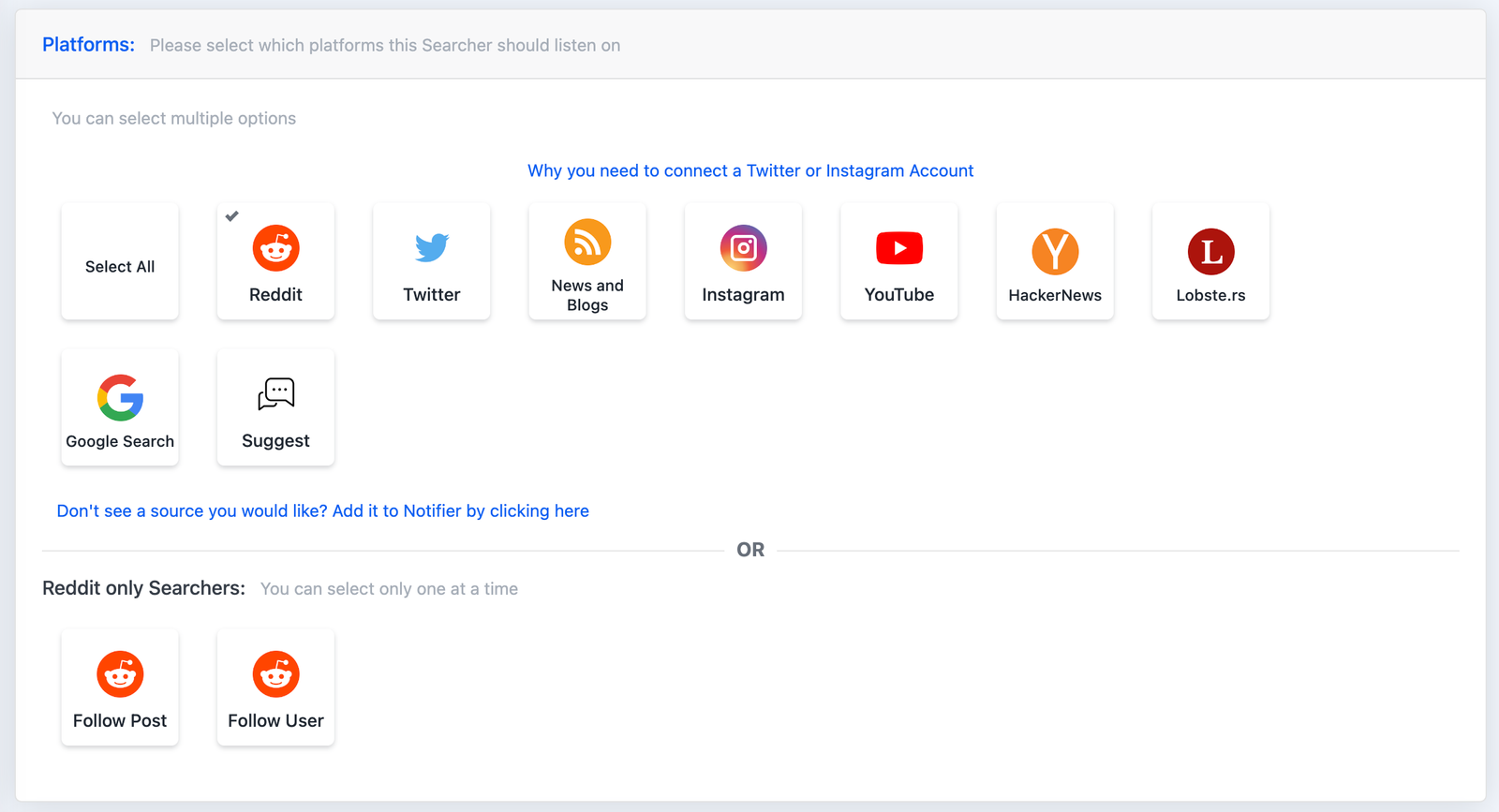This screenshot has width=1499, height=812.
Task: Pick the red Lobste.rs L icon
Action: [1211, 251]
